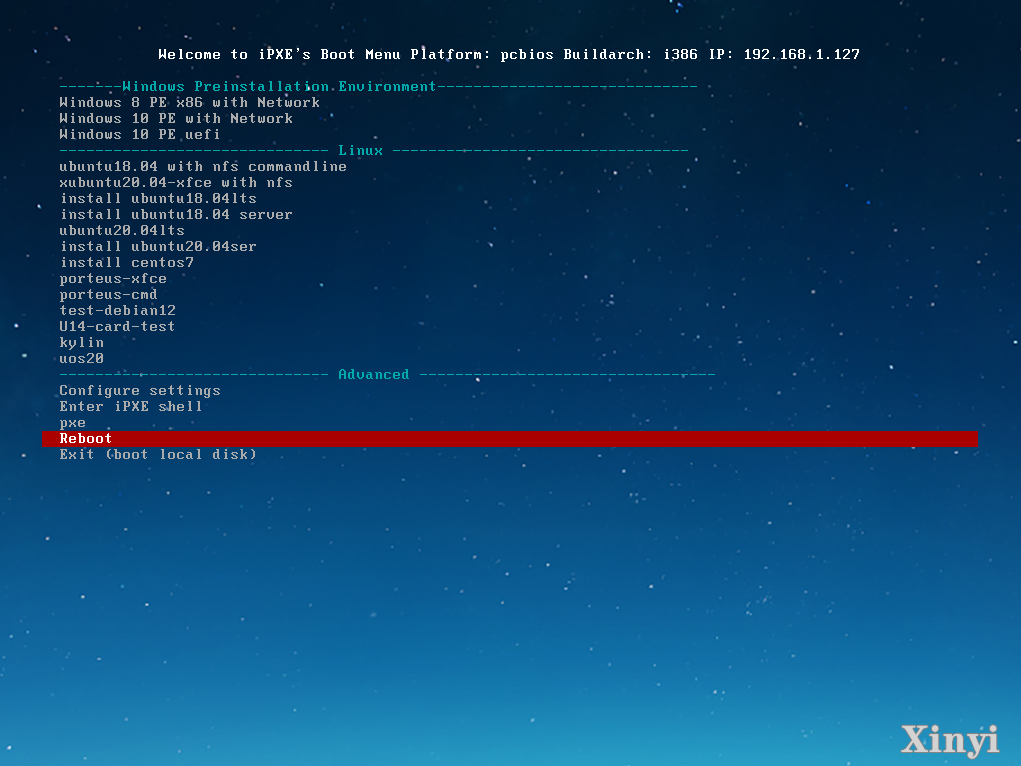
Task: Select uos20 boot entry
Action: [x=81, y=358]
